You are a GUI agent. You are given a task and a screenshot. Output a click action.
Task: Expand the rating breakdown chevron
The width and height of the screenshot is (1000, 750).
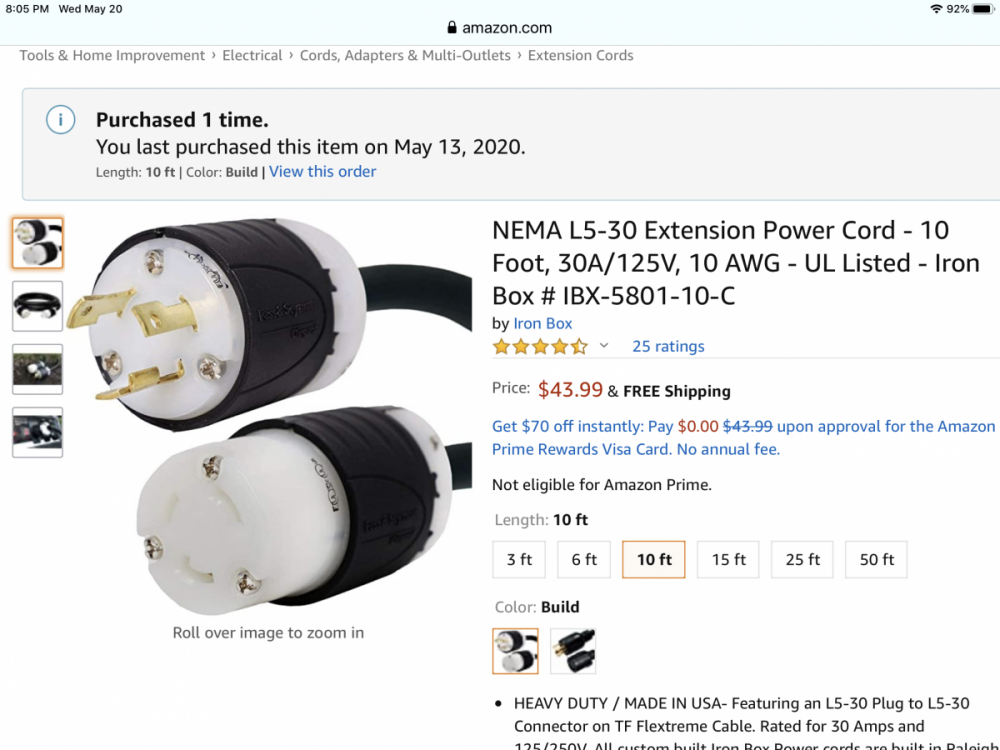coord(604,346)
